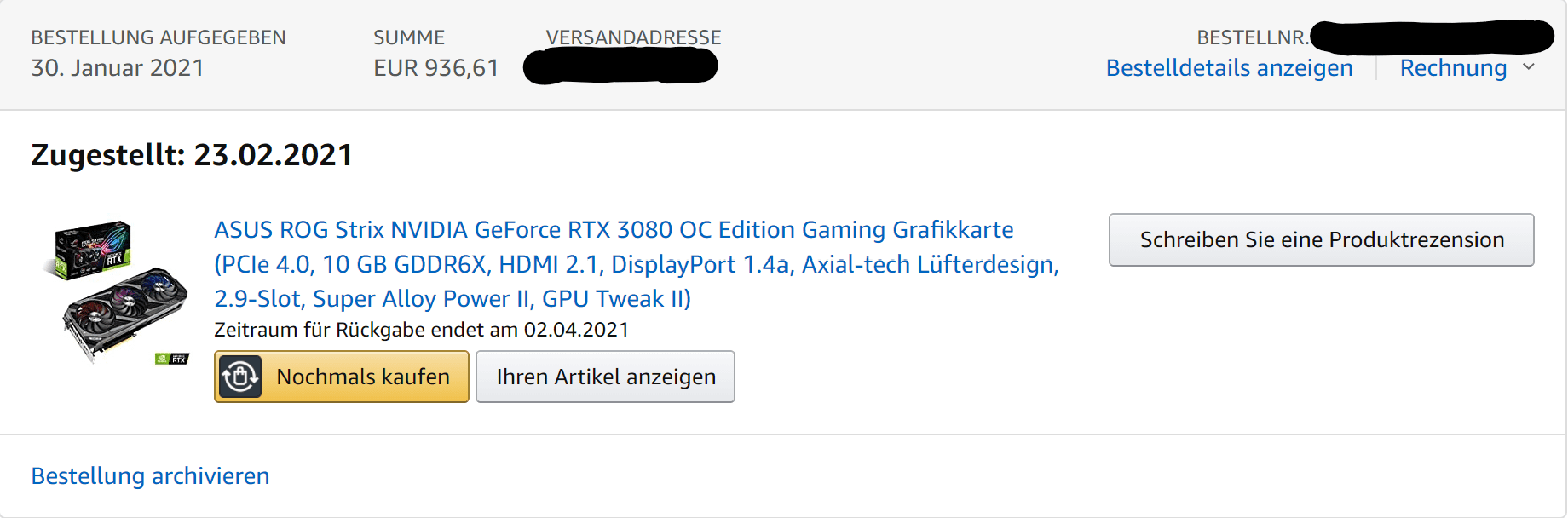Click the redacted order number
This screenshot has width=1568, height=518.
(x=1432, y=37)
